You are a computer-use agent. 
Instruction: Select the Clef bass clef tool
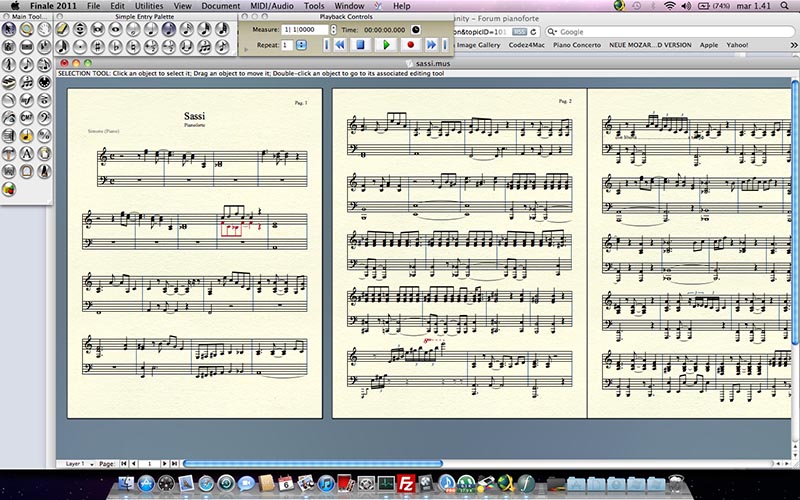pyautogui.click(x=44, y=118)
